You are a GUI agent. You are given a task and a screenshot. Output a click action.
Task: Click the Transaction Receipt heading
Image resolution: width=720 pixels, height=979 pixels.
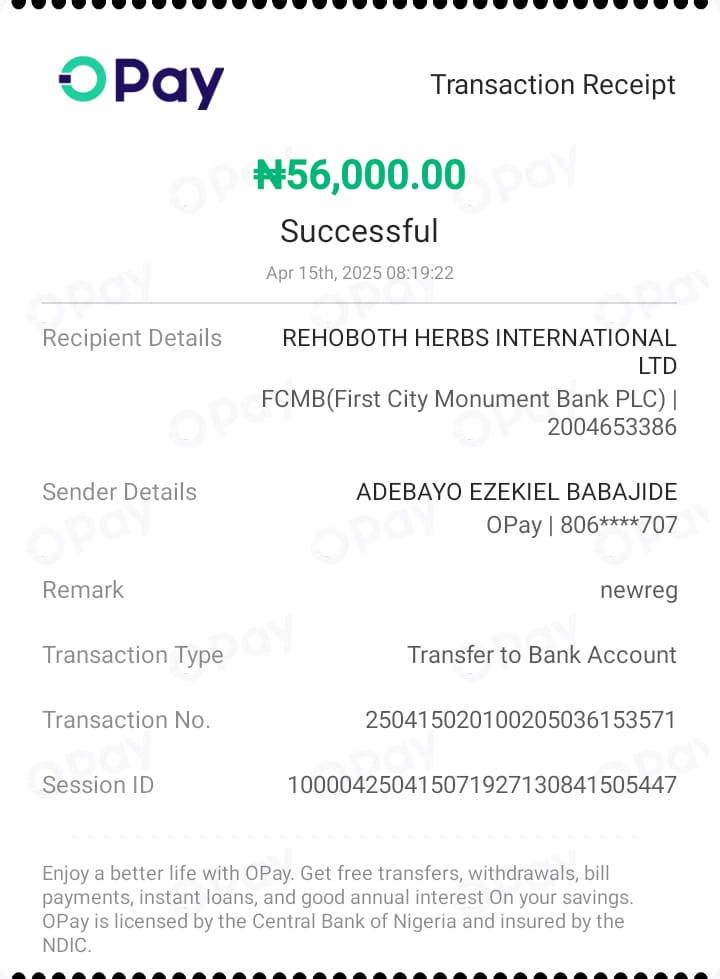(x=553, y=85)
